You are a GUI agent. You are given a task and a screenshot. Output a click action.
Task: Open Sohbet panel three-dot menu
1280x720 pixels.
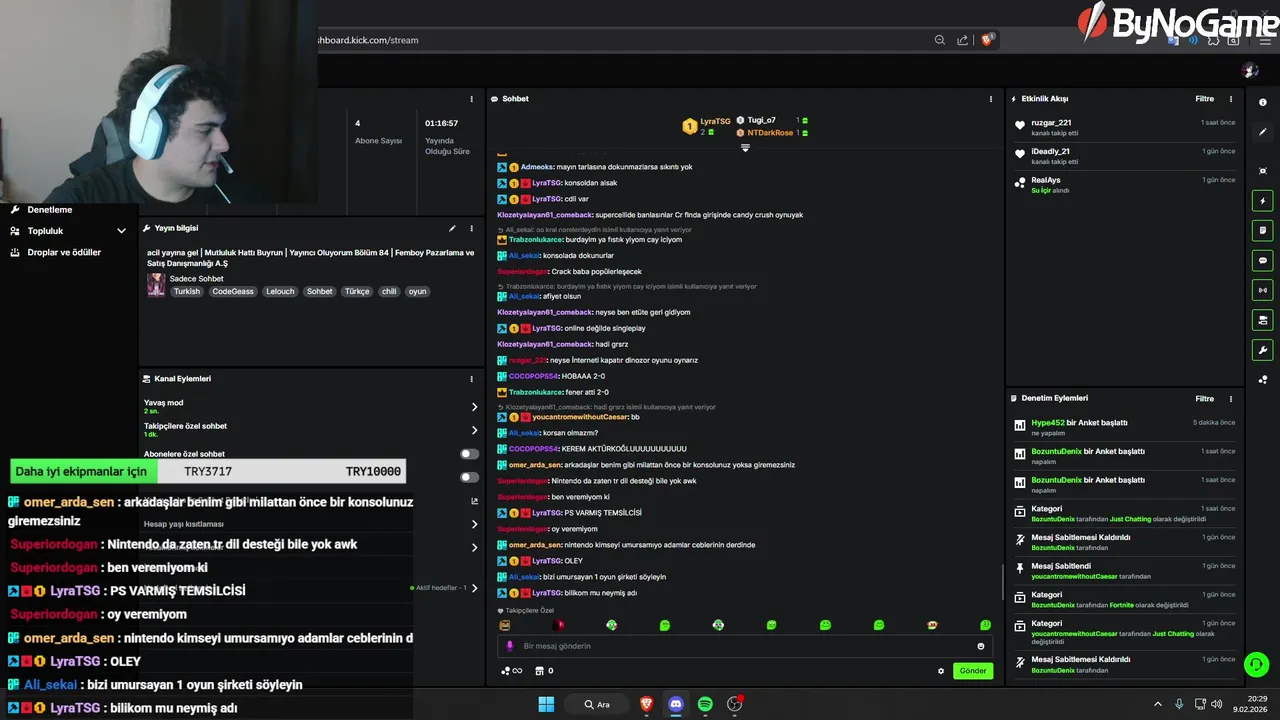[x=991, y=99]
